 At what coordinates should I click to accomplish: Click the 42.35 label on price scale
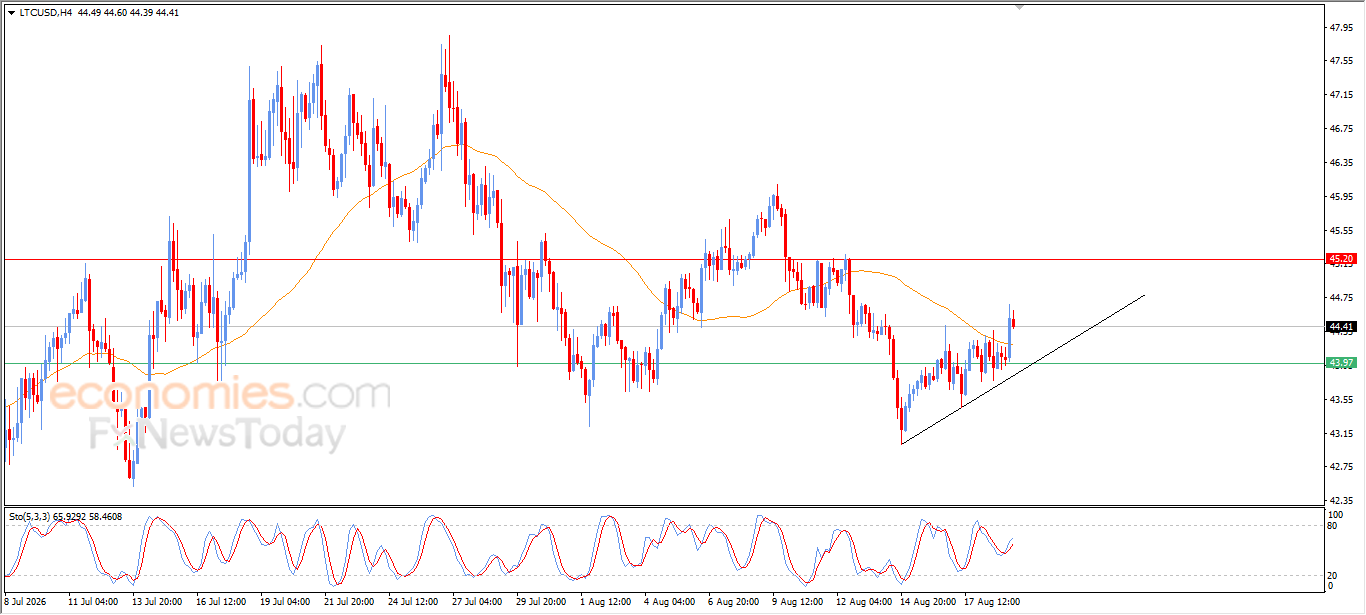1341,499
